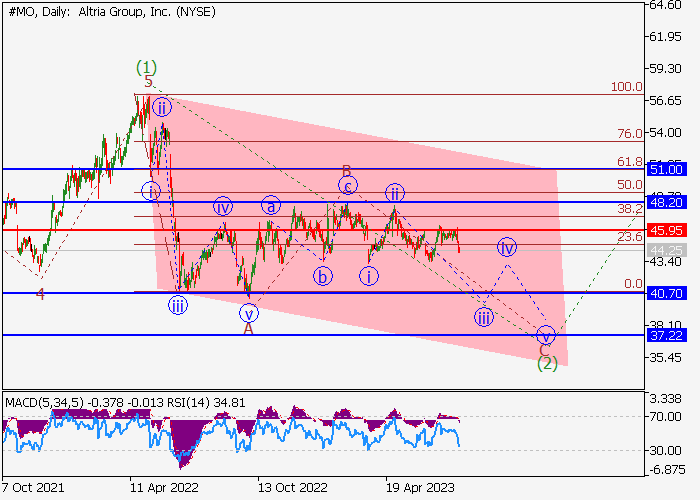700x500 pixels.
Task: Select the blue 51.00 price level tag
Action: coord(667,170)
